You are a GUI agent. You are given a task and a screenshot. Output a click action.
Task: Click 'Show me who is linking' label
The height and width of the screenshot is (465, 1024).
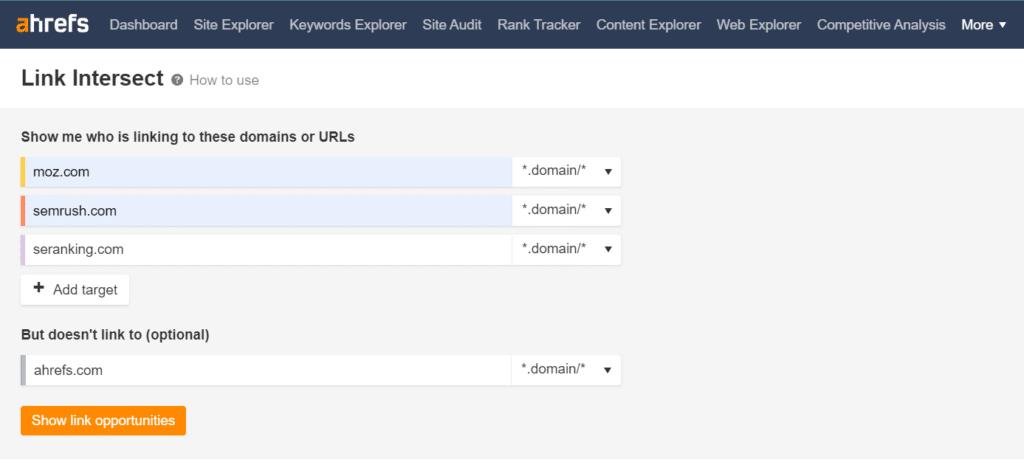pos(187,137)
